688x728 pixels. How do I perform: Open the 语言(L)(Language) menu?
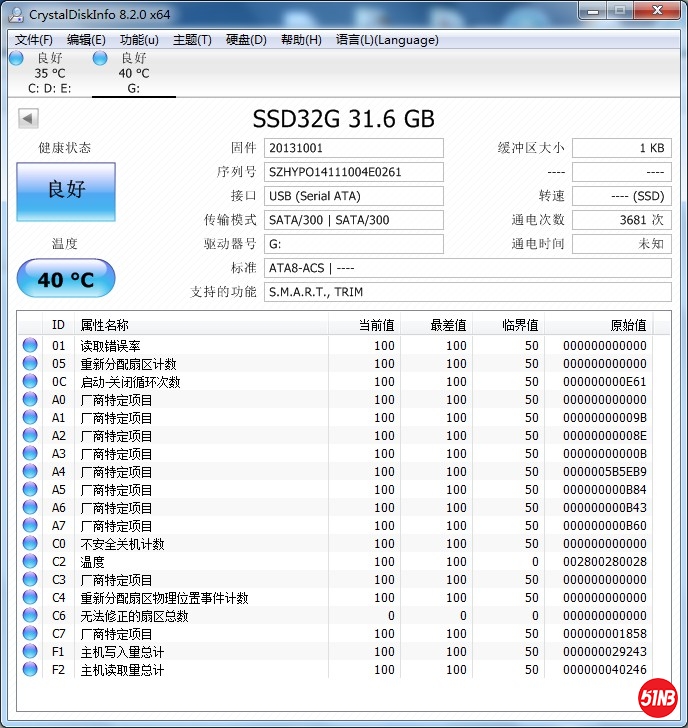pyautogui.click(x=387, y=40)
